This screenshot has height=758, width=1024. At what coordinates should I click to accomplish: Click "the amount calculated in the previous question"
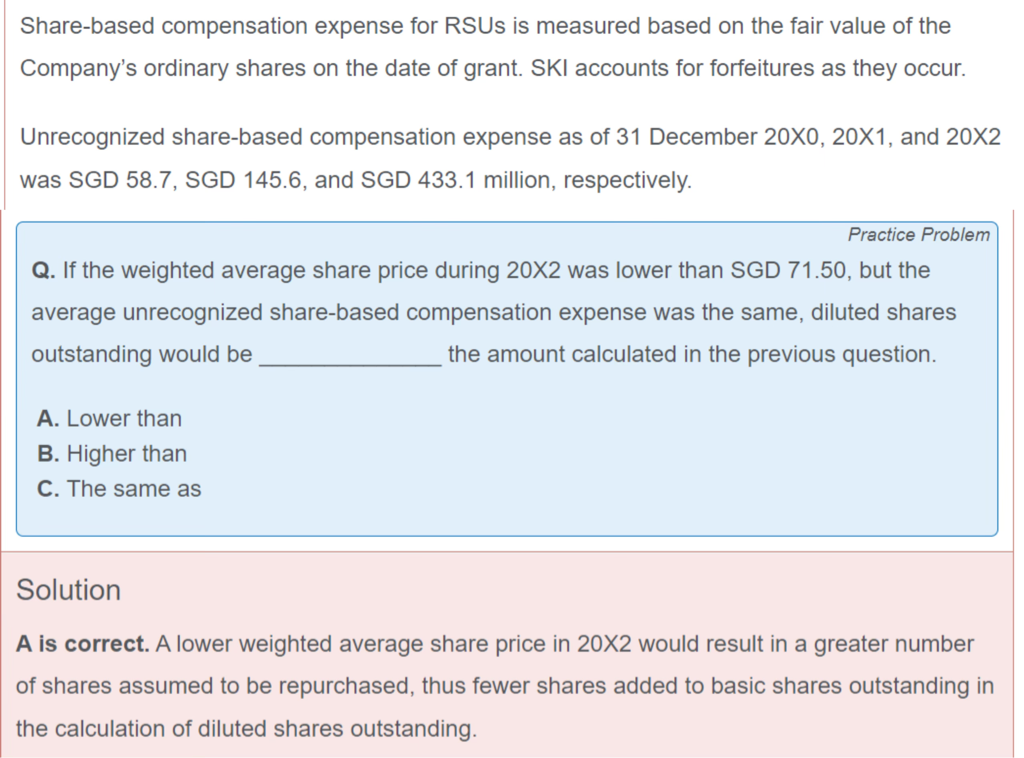pos(692,355)
